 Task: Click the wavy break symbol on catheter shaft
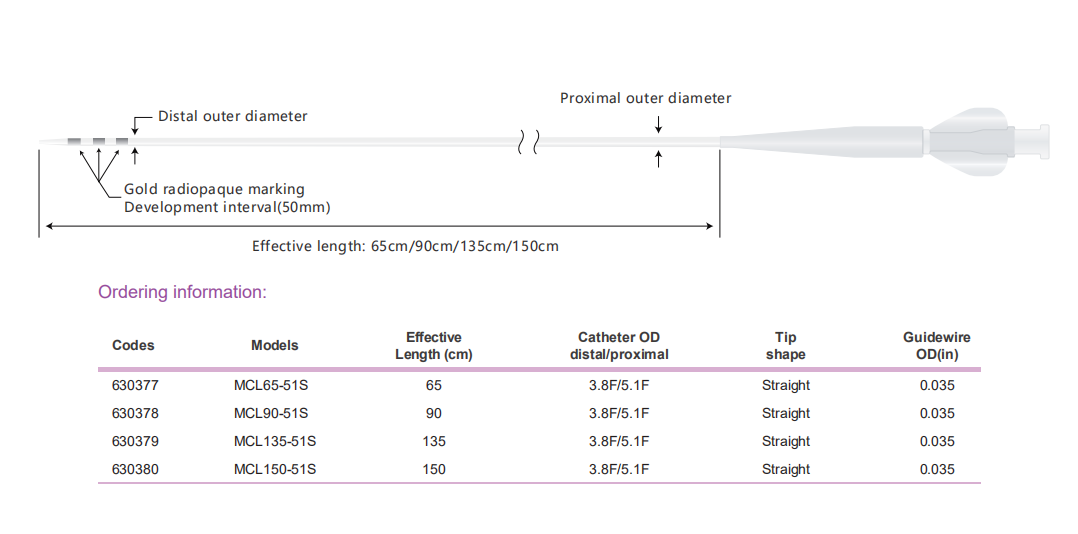[528, 142]
